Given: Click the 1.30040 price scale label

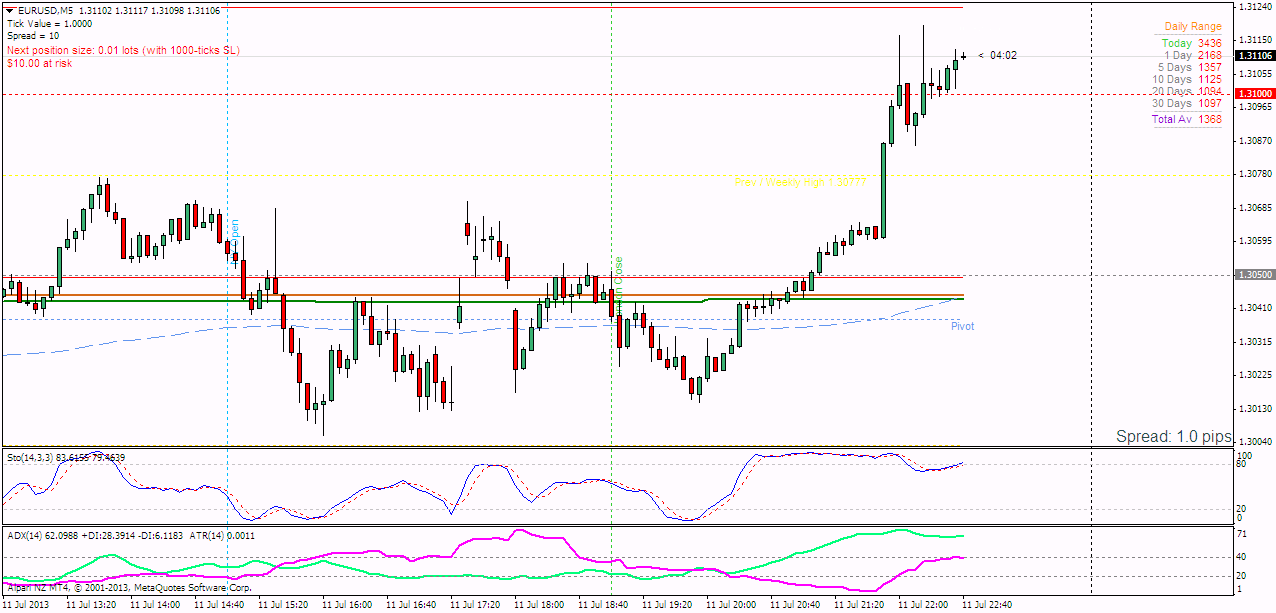Looking at the screenshot, I should click(1255, 442).
